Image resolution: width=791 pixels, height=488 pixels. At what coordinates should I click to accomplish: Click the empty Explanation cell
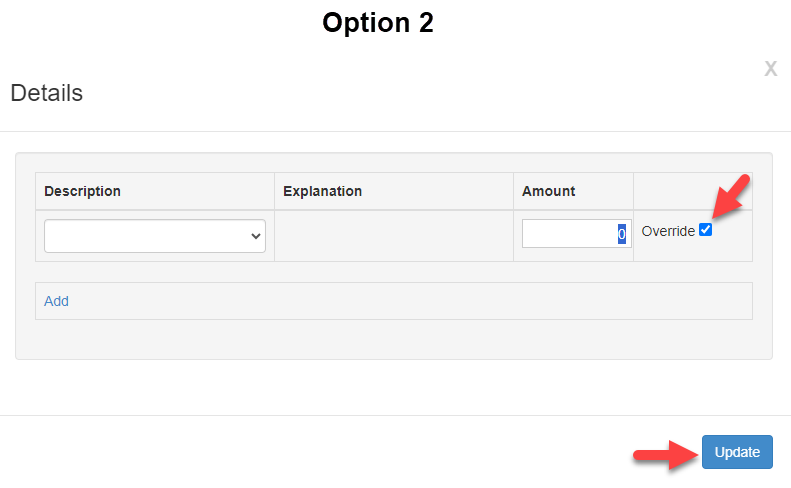(x=394, y=236)
